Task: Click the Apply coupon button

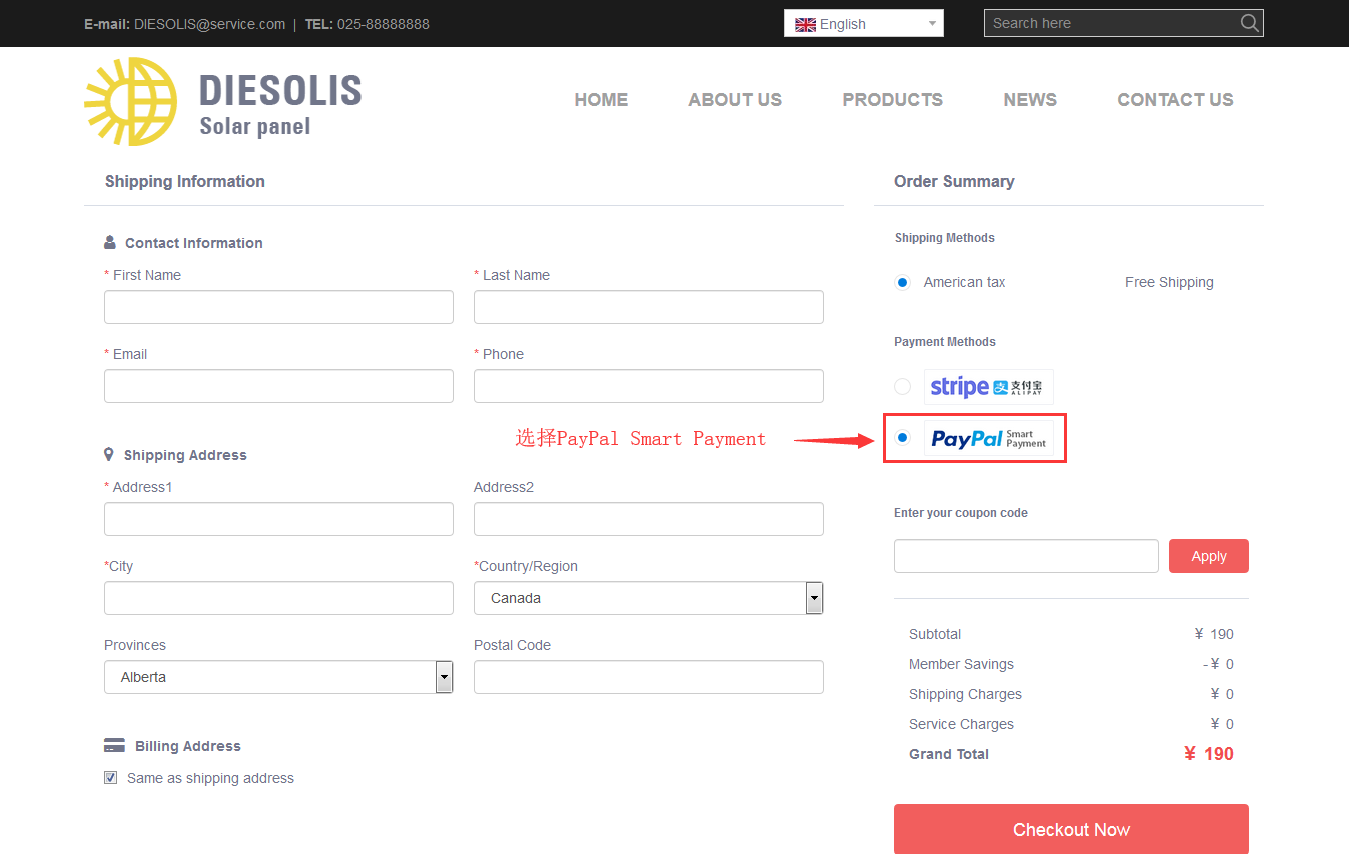Action: [1208, 556]
